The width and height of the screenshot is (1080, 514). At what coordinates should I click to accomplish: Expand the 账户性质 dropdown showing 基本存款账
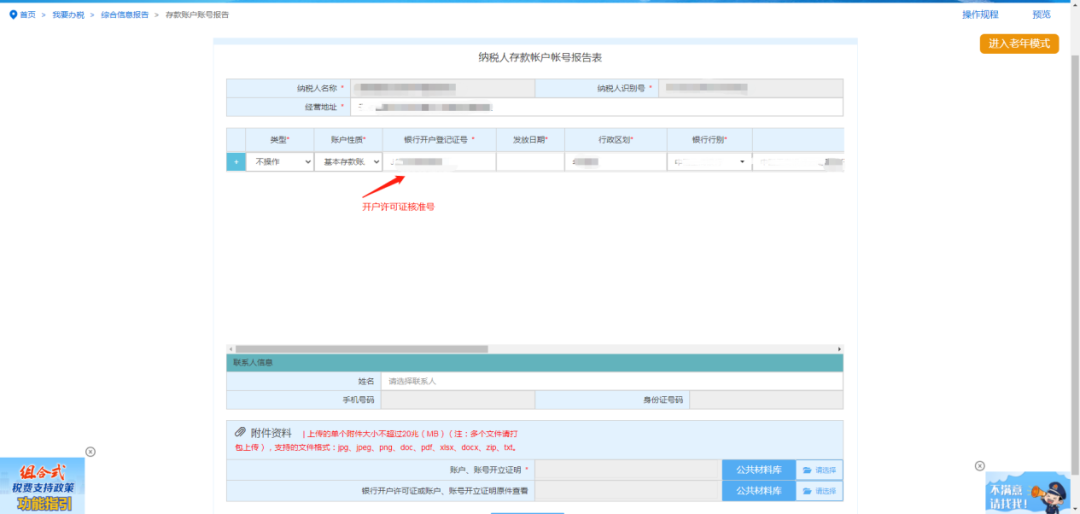pos(348,162)
